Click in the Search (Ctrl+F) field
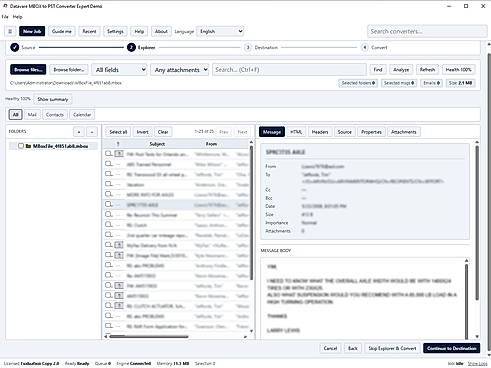Viewport: 491px width, 368px height. tap(289, 70)
